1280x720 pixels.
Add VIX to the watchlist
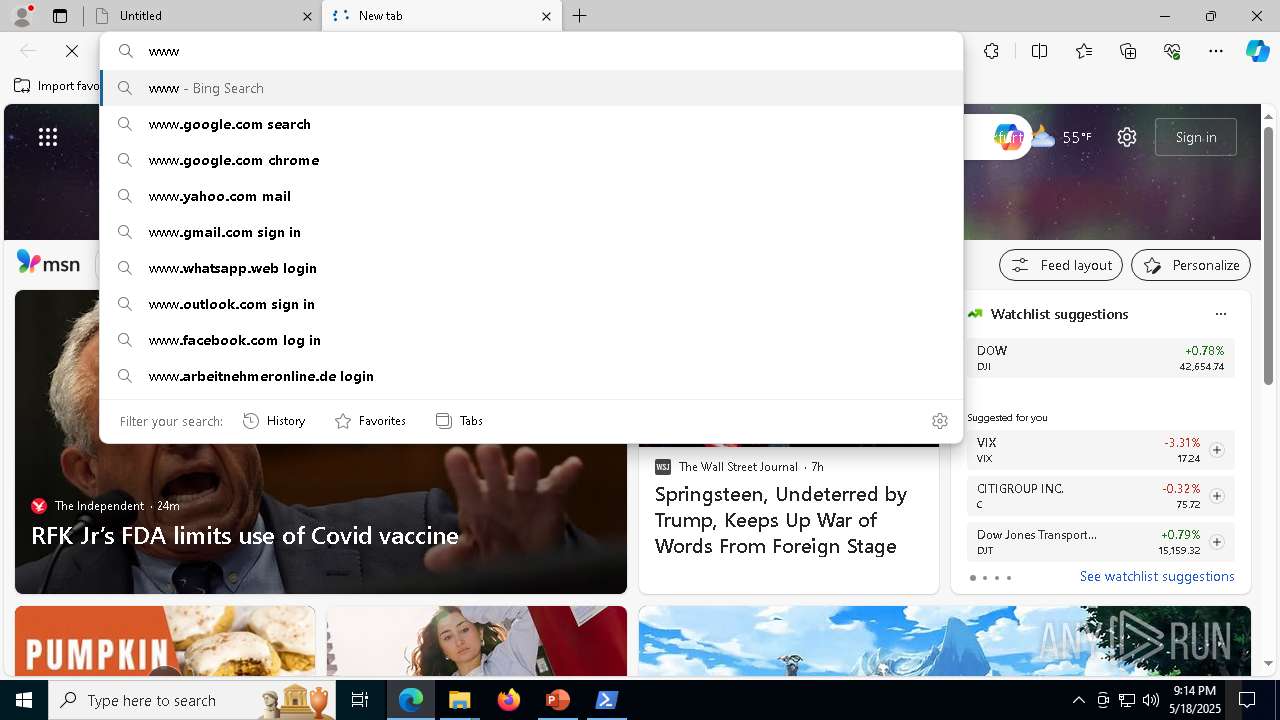1216,450
